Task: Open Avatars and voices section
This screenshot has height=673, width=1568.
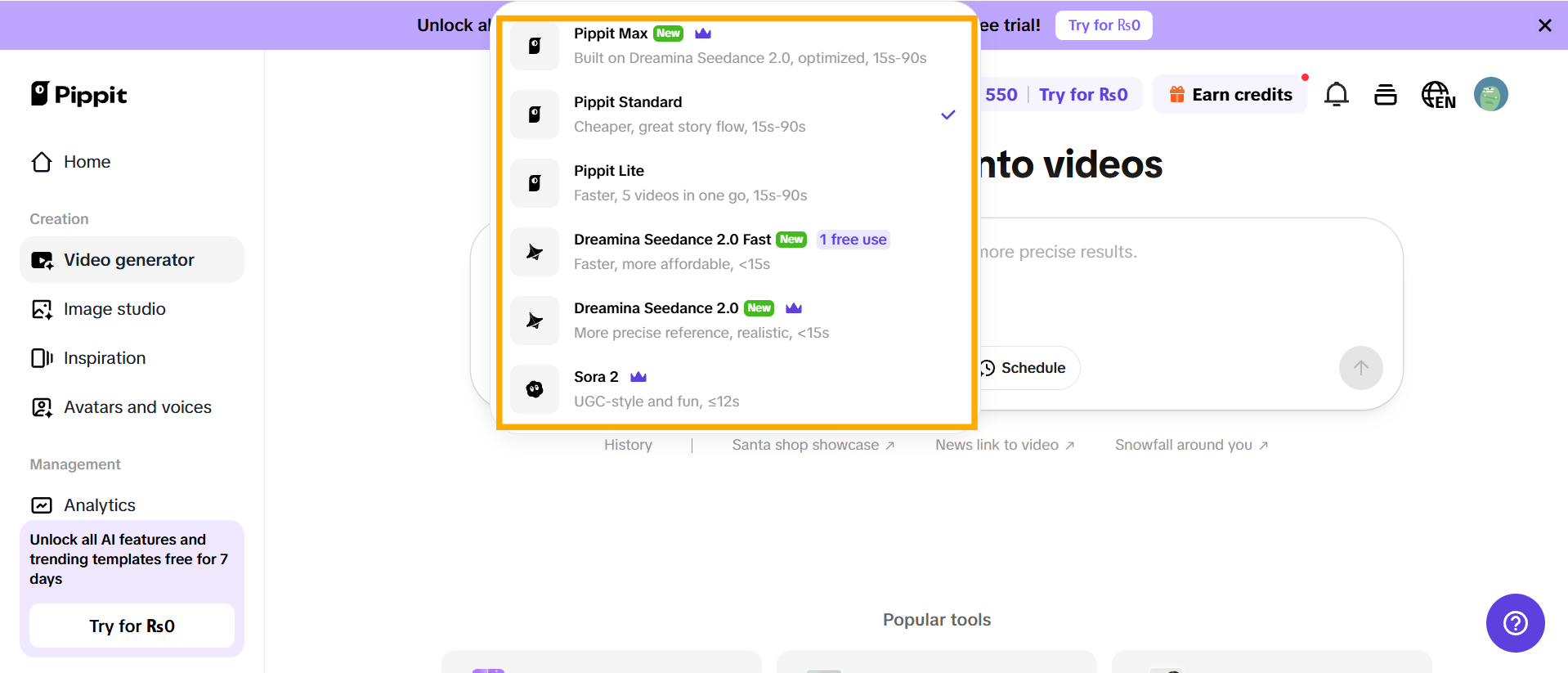Action: 132,407
